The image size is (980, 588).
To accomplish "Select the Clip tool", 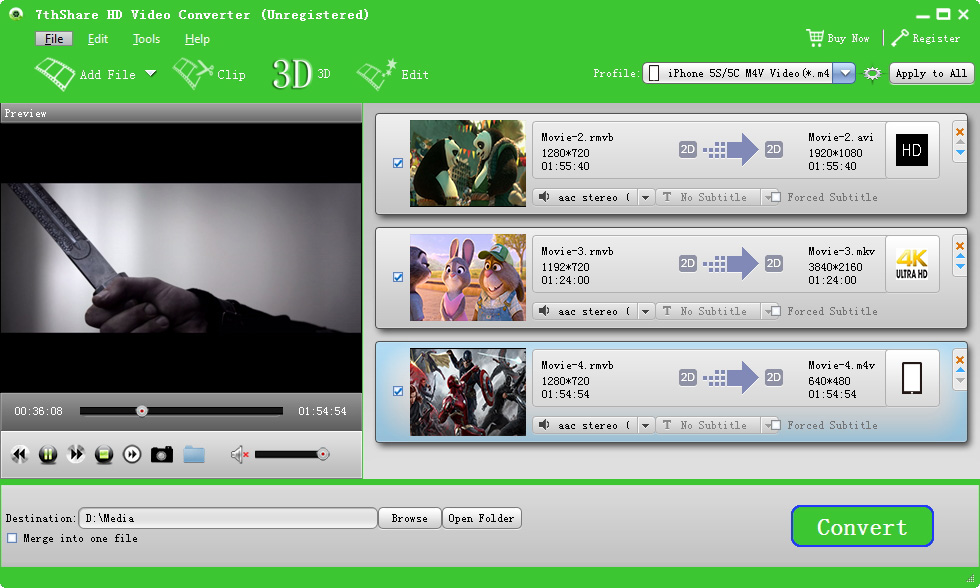I will pos(210,73).
